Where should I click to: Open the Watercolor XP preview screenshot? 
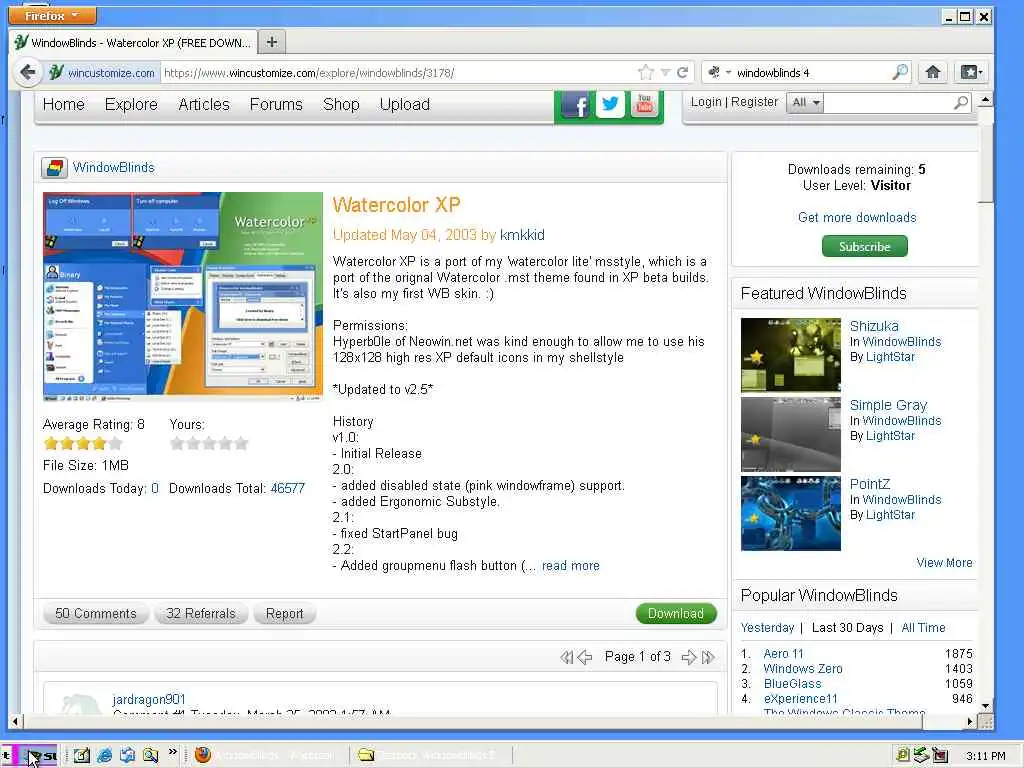(183, 296)
